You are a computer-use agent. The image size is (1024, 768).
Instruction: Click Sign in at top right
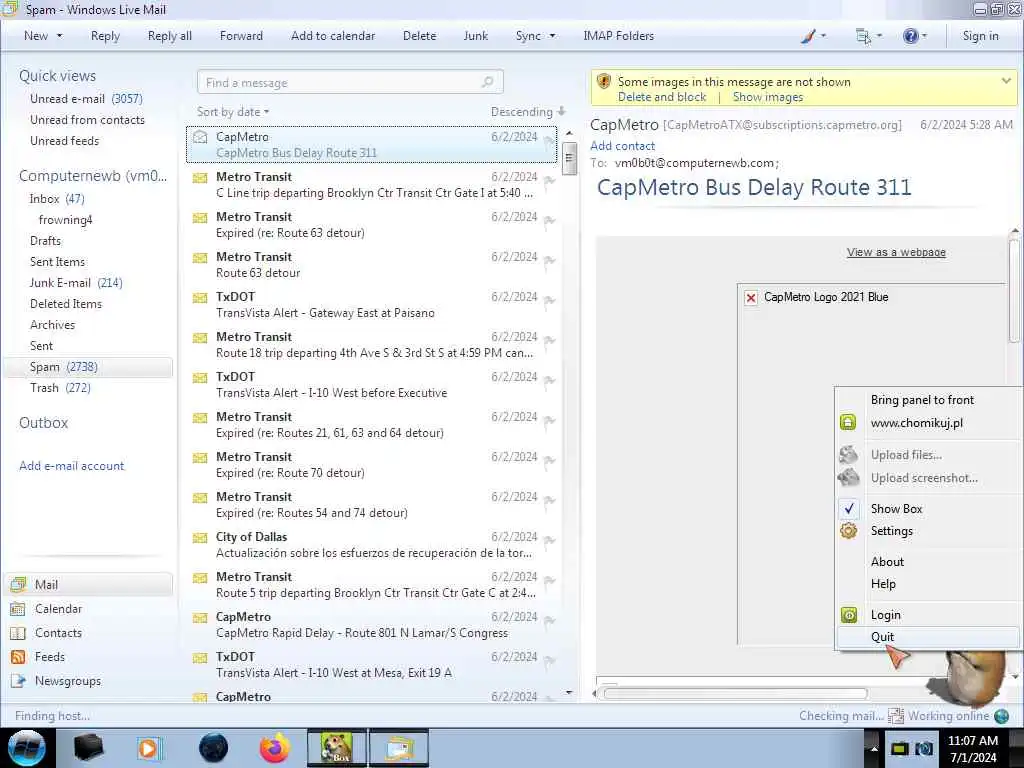980,36
